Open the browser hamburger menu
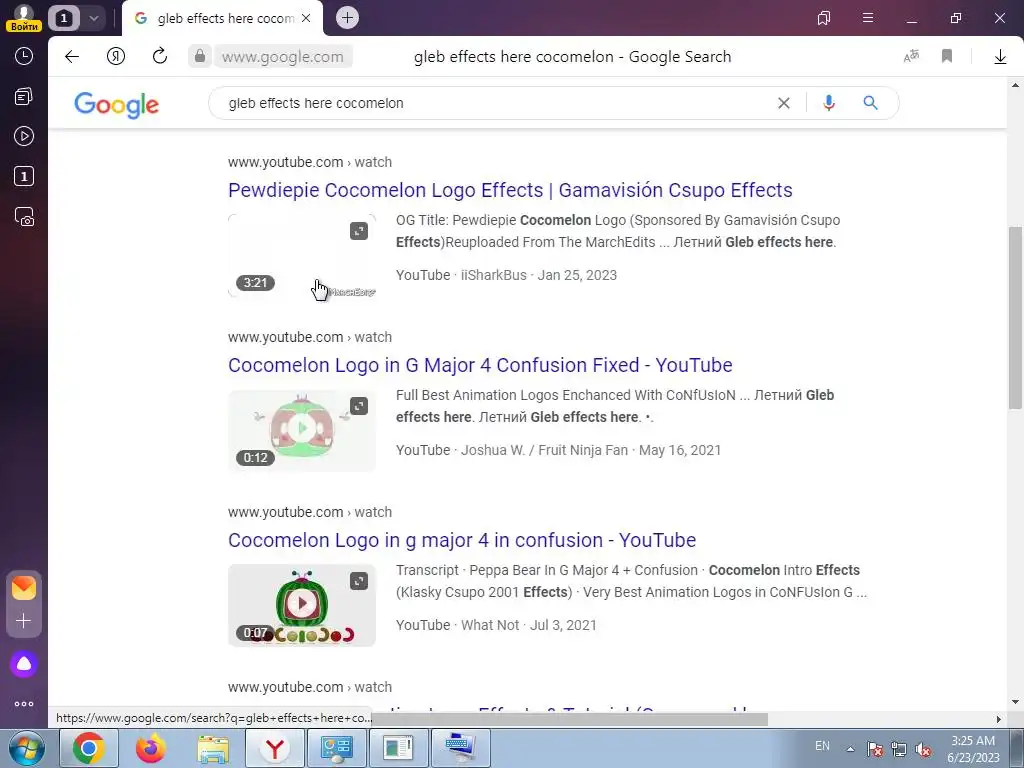1024x768 pixels. 868,18
